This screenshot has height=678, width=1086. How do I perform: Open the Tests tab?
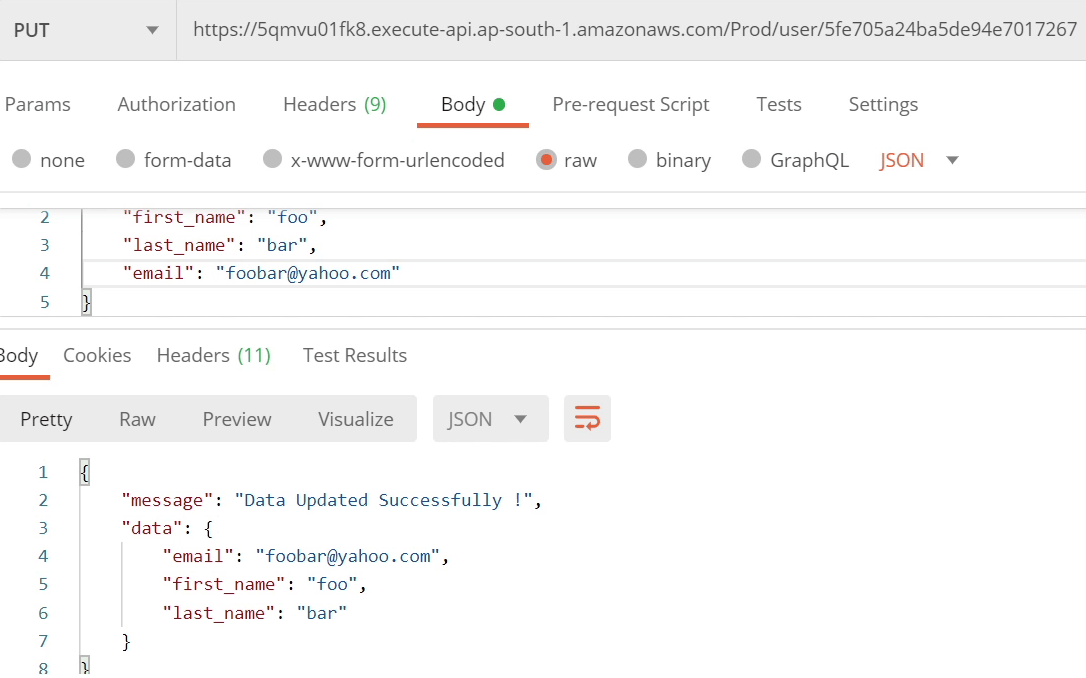click(778, 104)
